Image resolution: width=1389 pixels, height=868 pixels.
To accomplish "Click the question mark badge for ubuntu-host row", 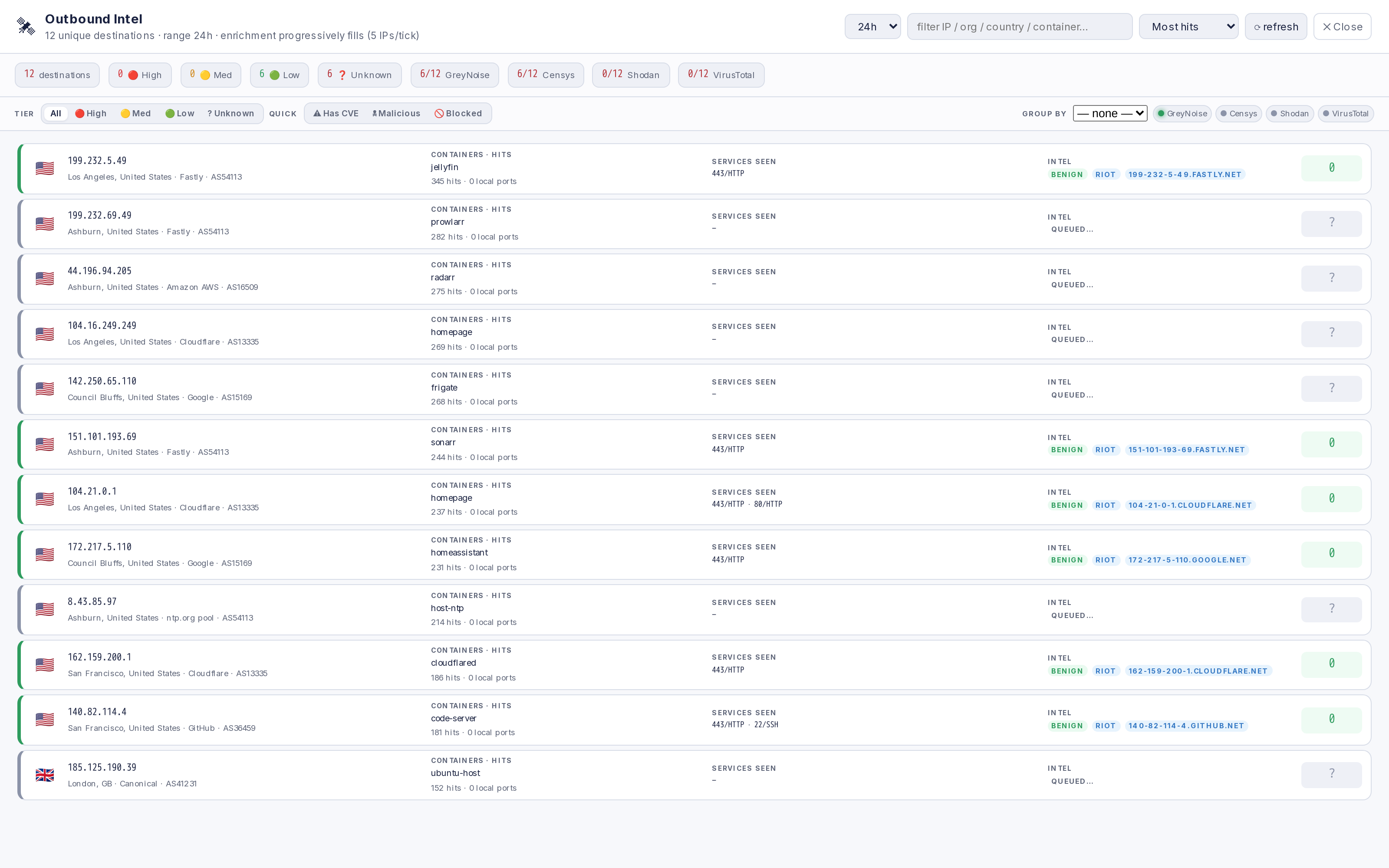I will [x=1331, y=774].
